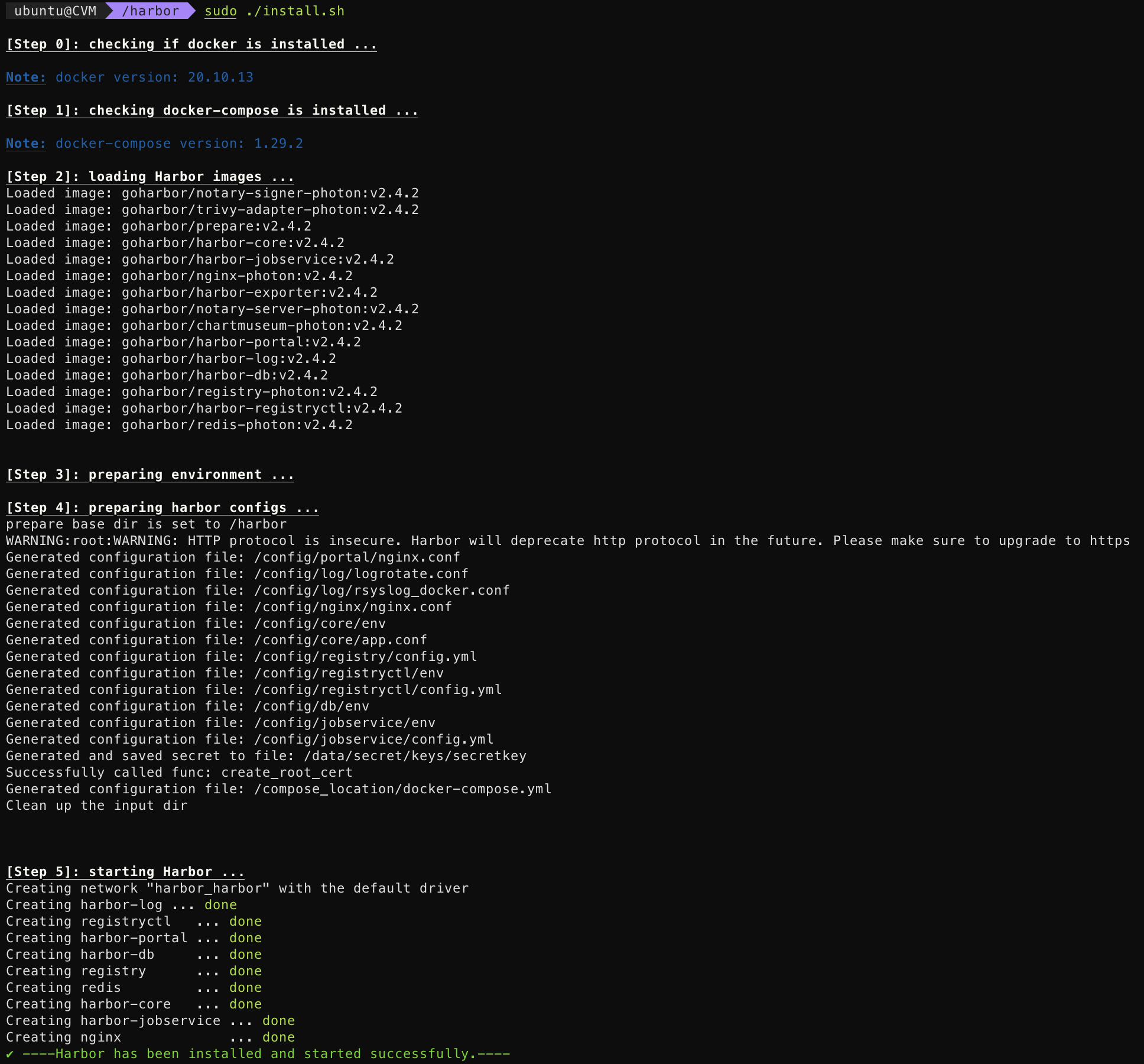Click the /config/jobservice/config.yml line

250,739
